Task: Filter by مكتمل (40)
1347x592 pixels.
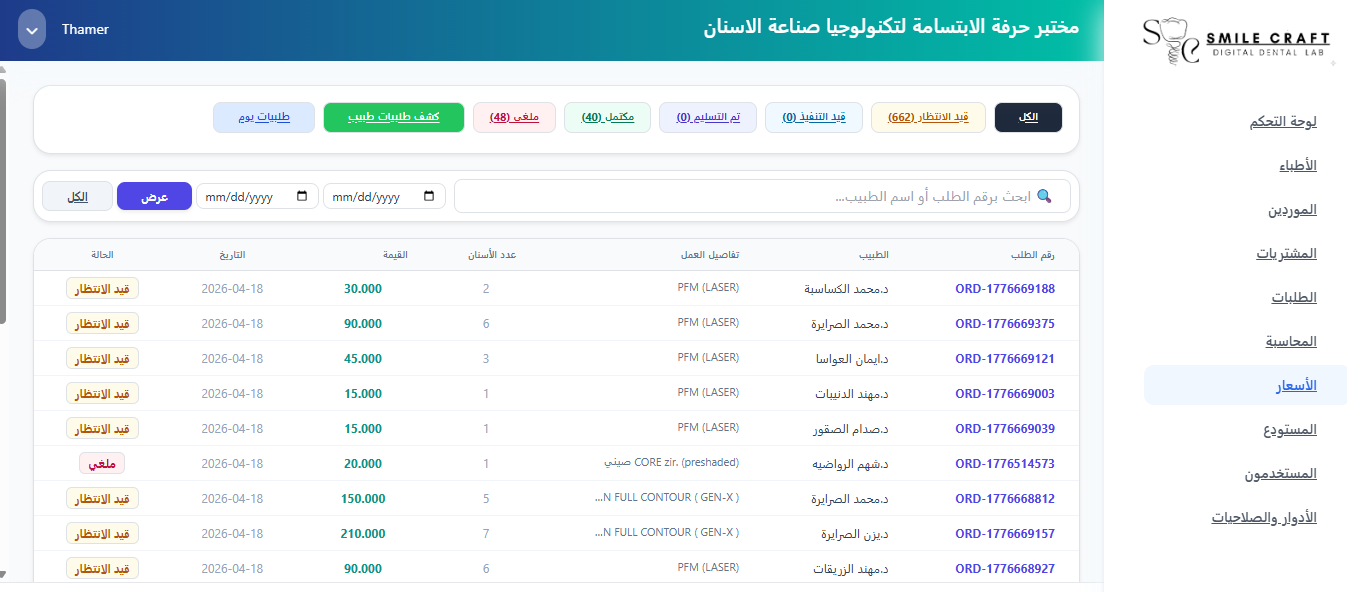Action: [x=607, y=117]
